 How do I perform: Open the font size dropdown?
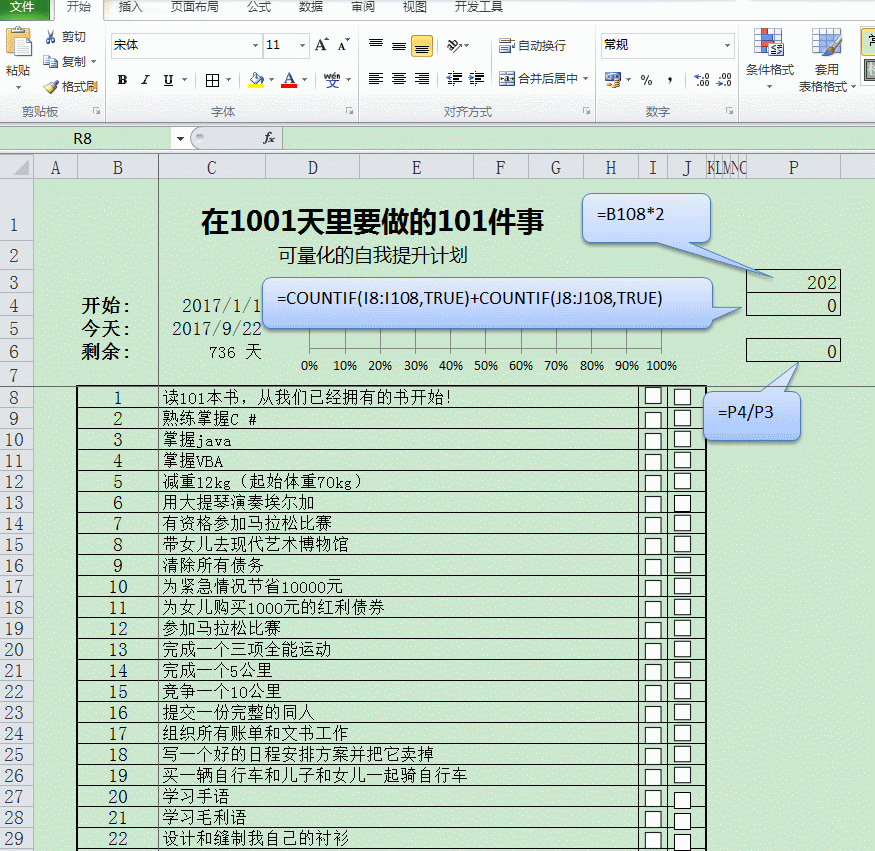[302, 45]
